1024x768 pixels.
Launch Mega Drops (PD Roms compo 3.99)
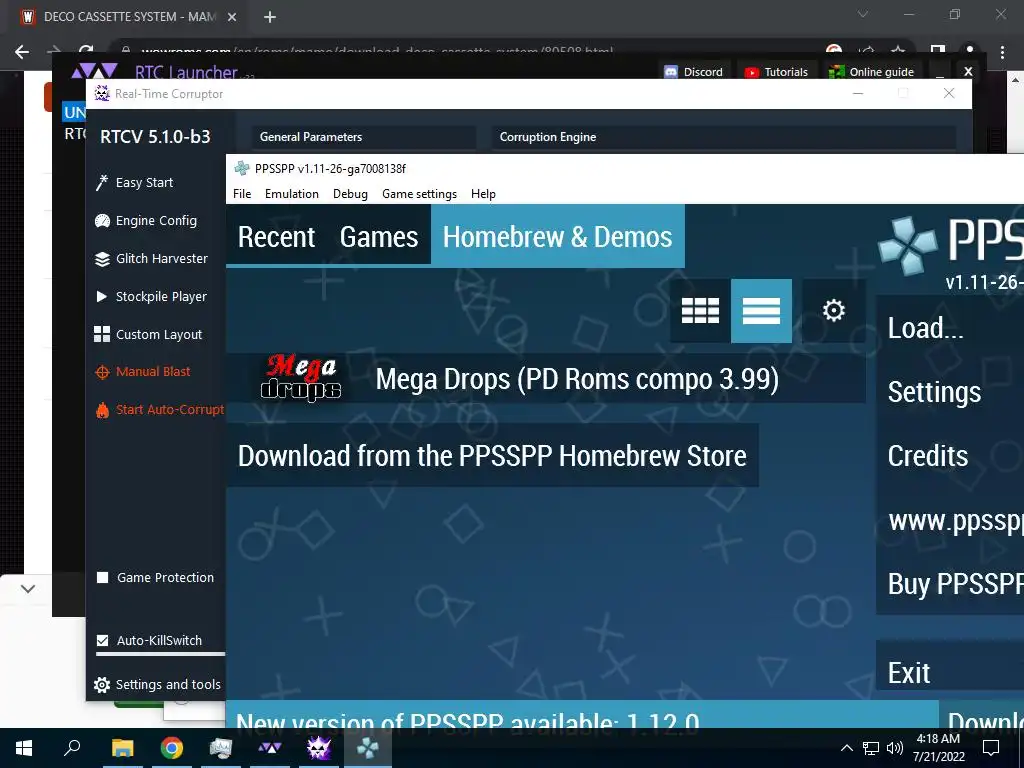[546, 379]
